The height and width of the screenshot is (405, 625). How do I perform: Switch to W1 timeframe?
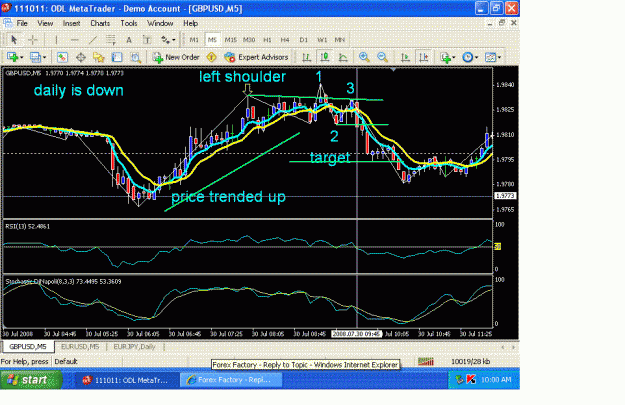[x=322, y=40]
